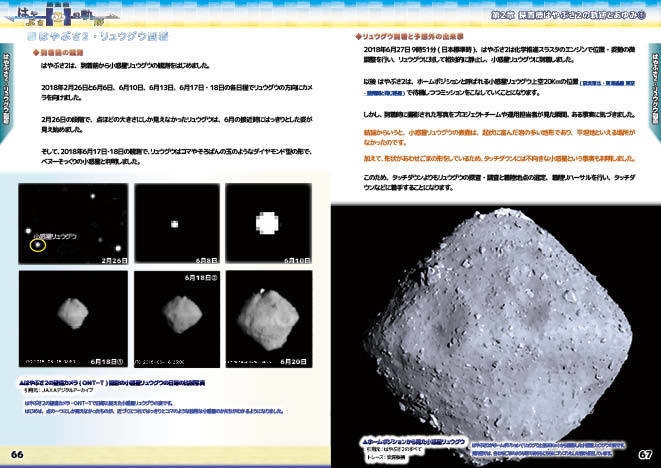Screen dimensions: 661x468
Task: Click page number 67
Action: pyautogui.click(x=645, y=455)
